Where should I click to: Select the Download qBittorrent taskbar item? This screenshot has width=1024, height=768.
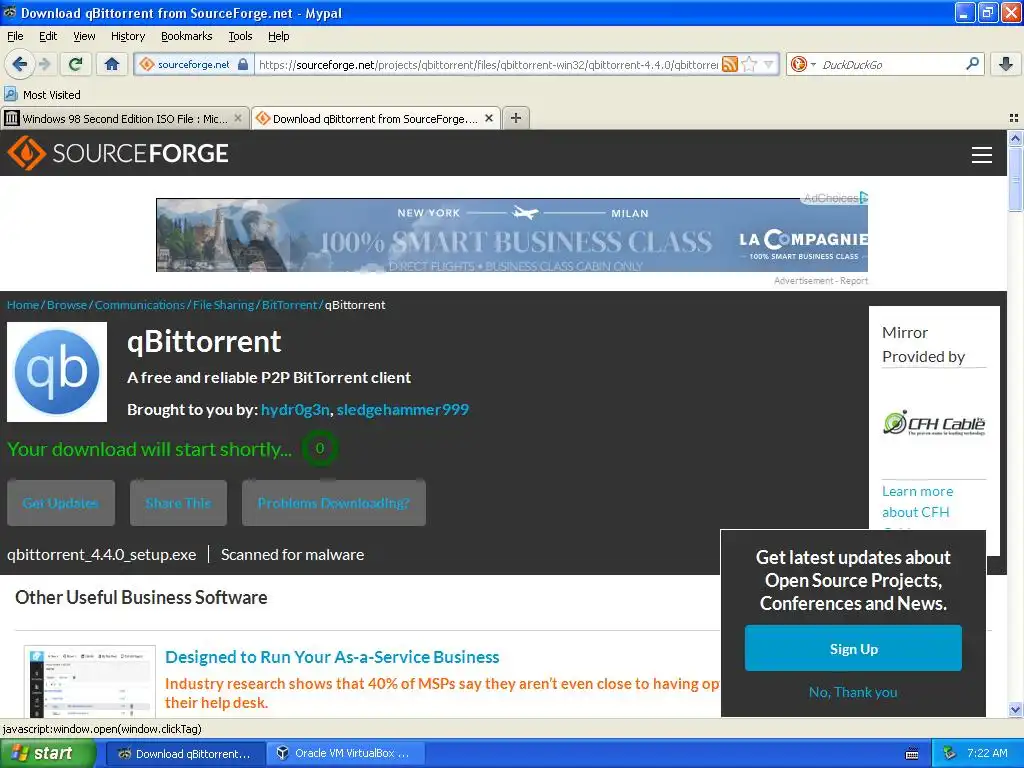click(185, 753)
